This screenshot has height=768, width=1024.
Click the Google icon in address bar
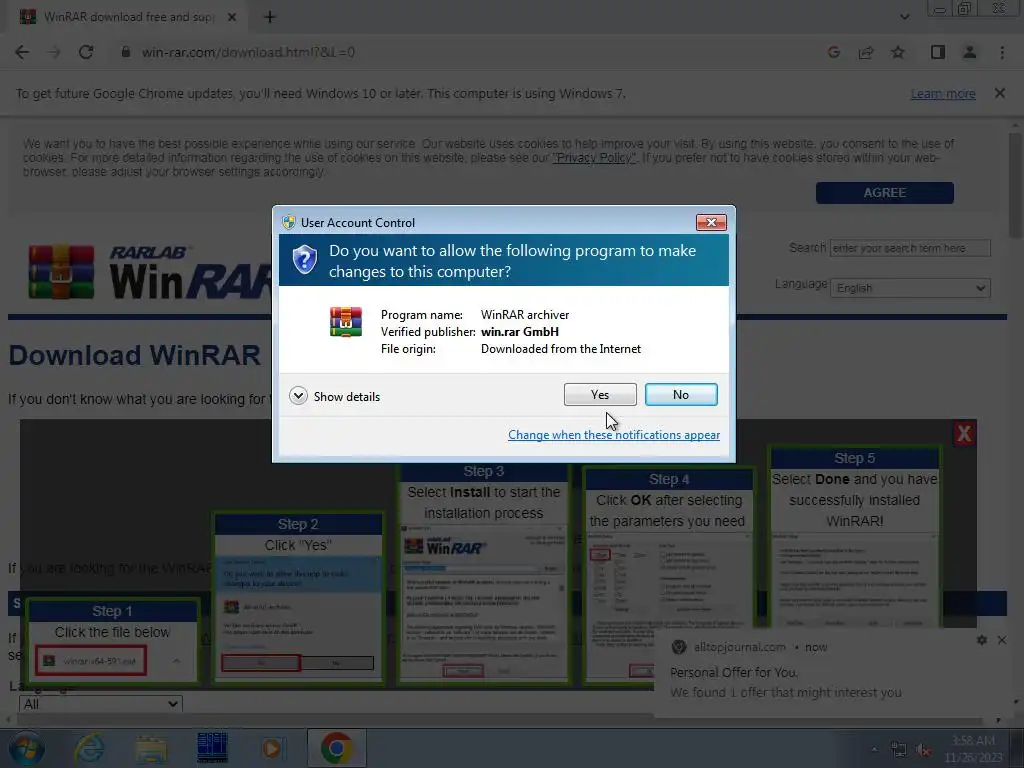pyautogui.click(x=833, y=52)
